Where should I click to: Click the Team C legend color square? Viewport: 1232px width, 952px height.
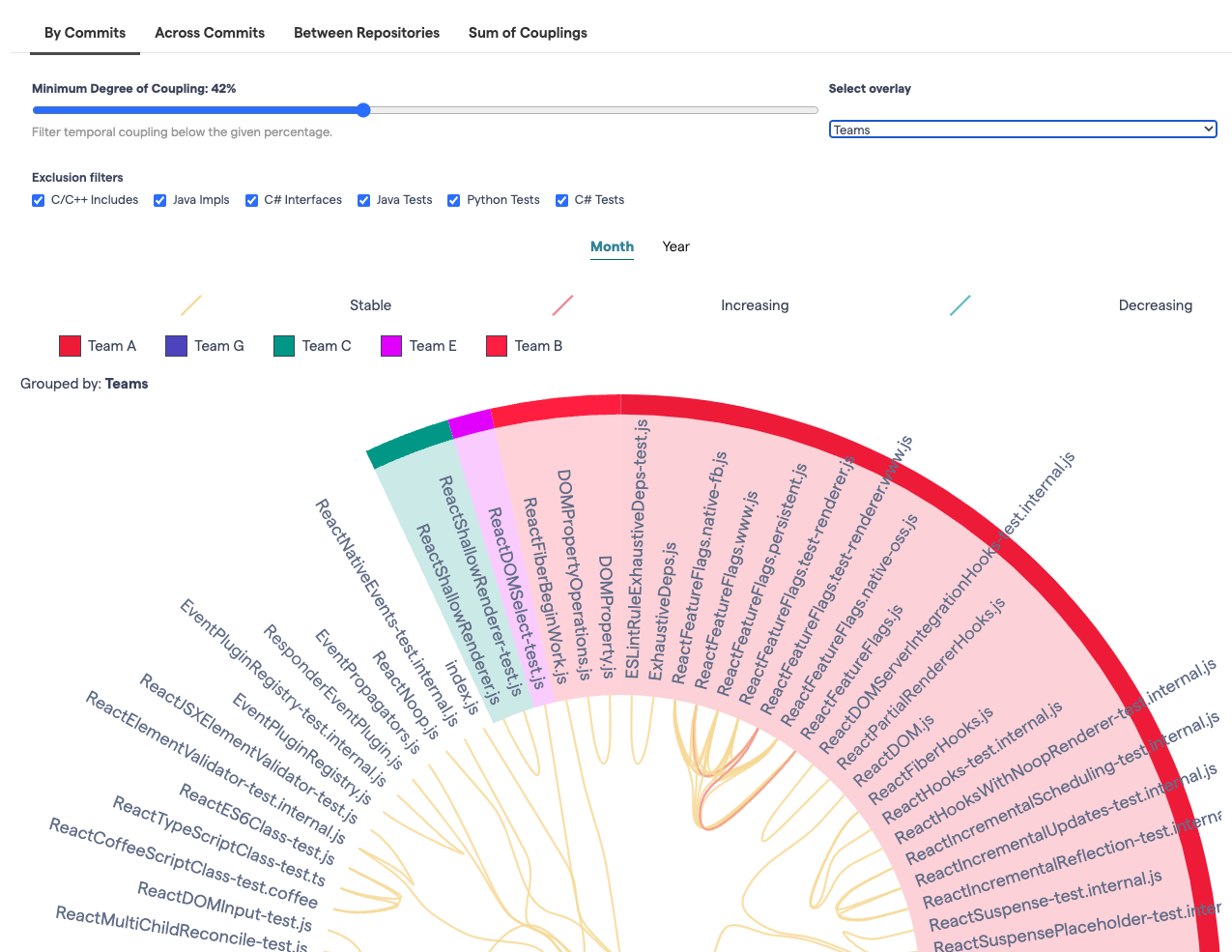pyautogui.click(x=284, y=345)
